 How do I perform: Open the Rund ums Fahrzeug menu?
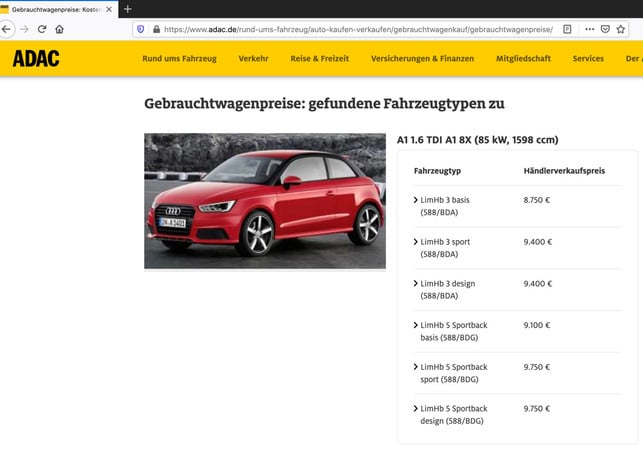tap(179, 59)
